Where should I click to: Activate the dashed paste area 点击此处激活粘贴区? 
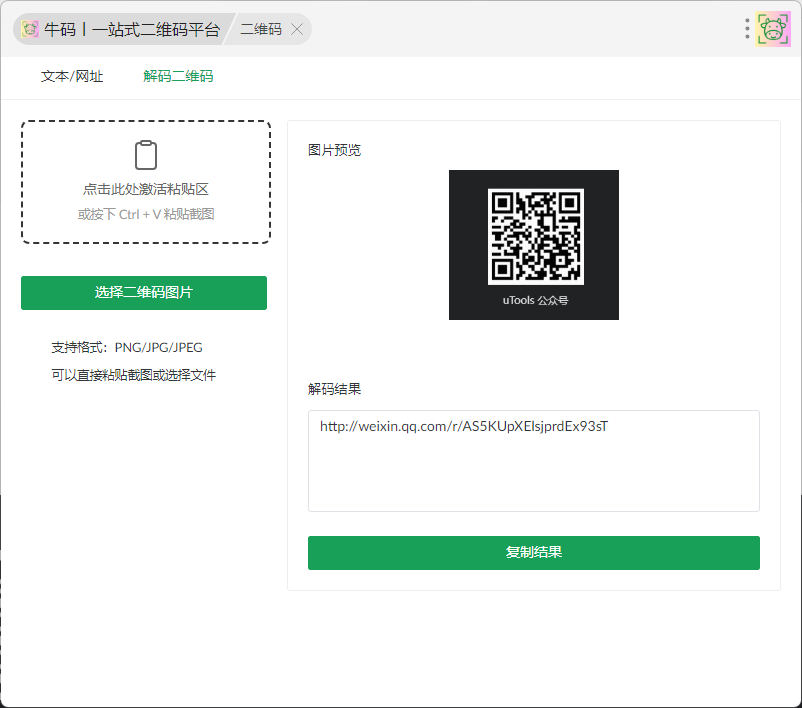click(x=146, y=182)
